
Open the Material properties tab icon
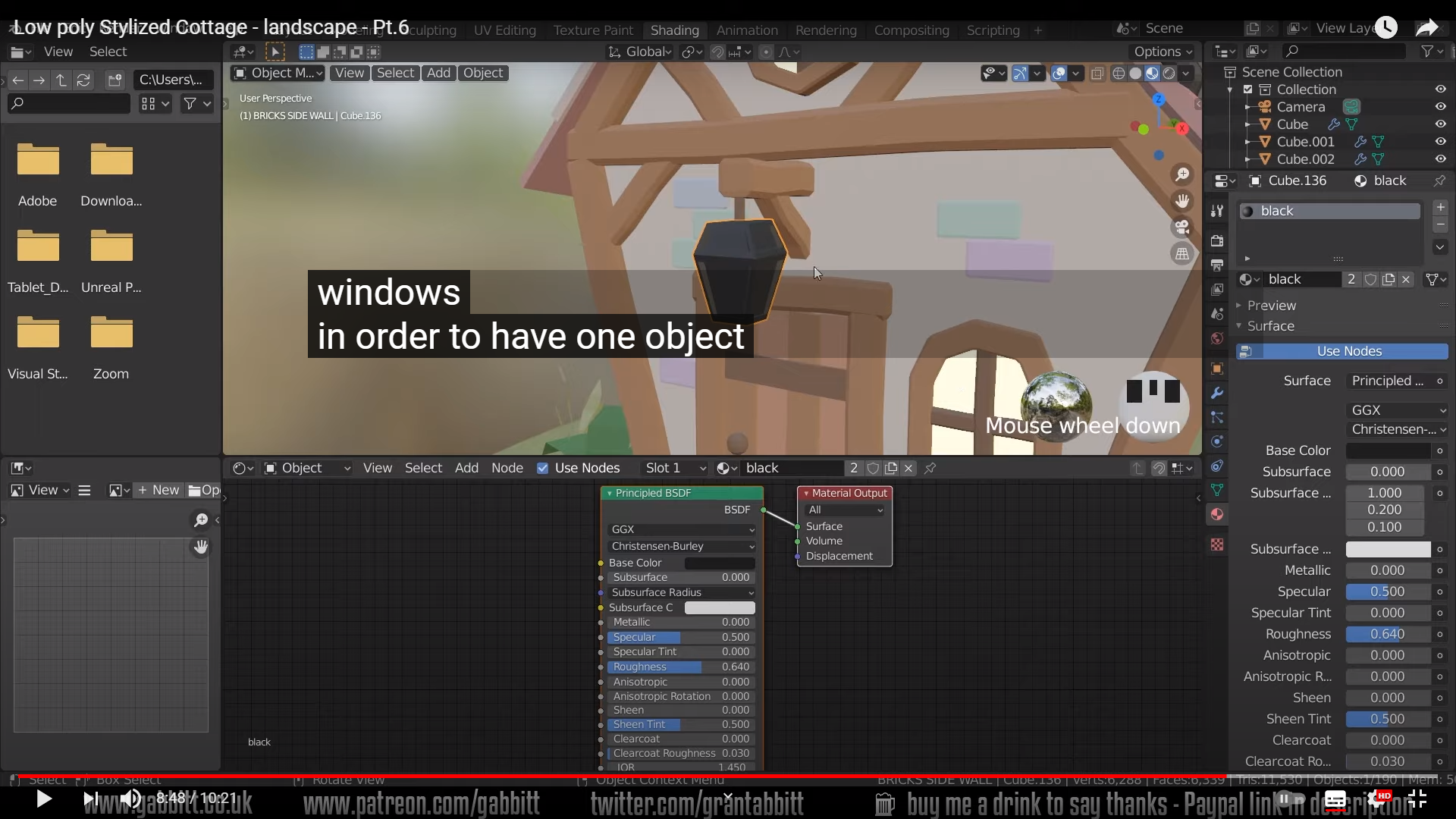point(1217,515)
